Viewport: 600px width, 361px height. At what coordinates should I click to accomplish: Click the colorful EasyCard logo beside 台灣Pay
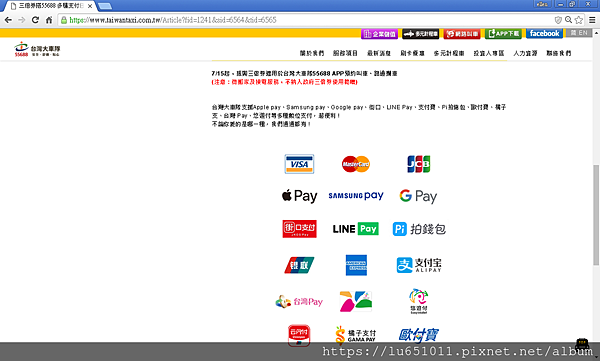click(356, 301)
